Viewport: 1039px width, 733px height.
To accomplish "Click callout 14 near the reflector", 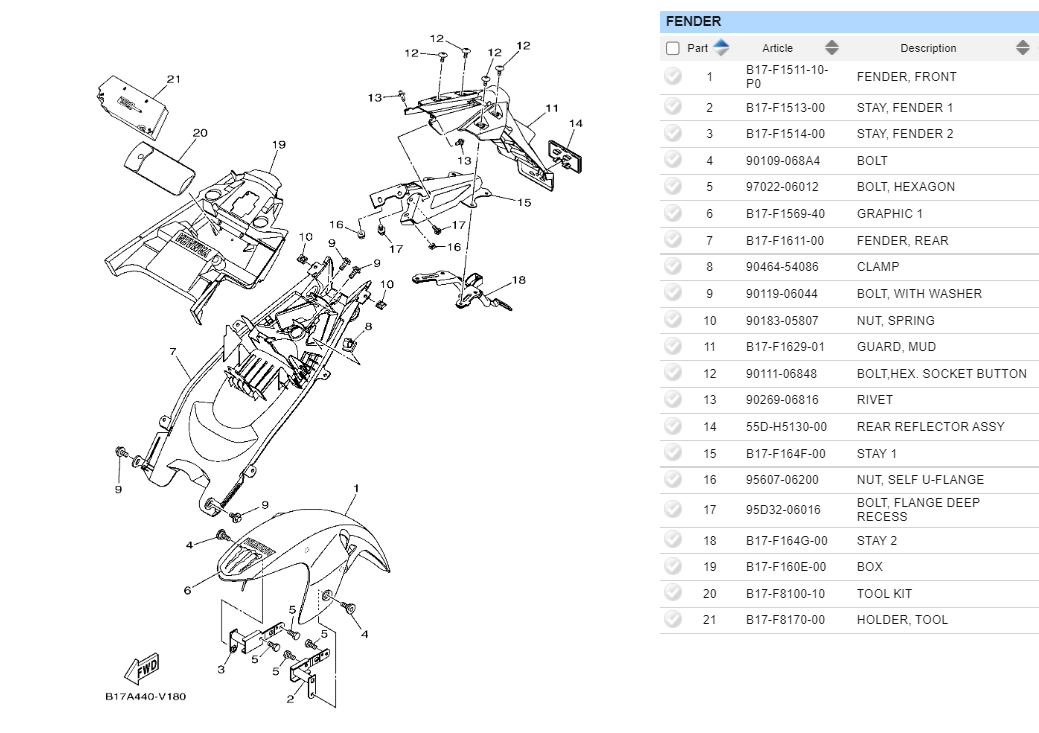I will tap(575, 123).
